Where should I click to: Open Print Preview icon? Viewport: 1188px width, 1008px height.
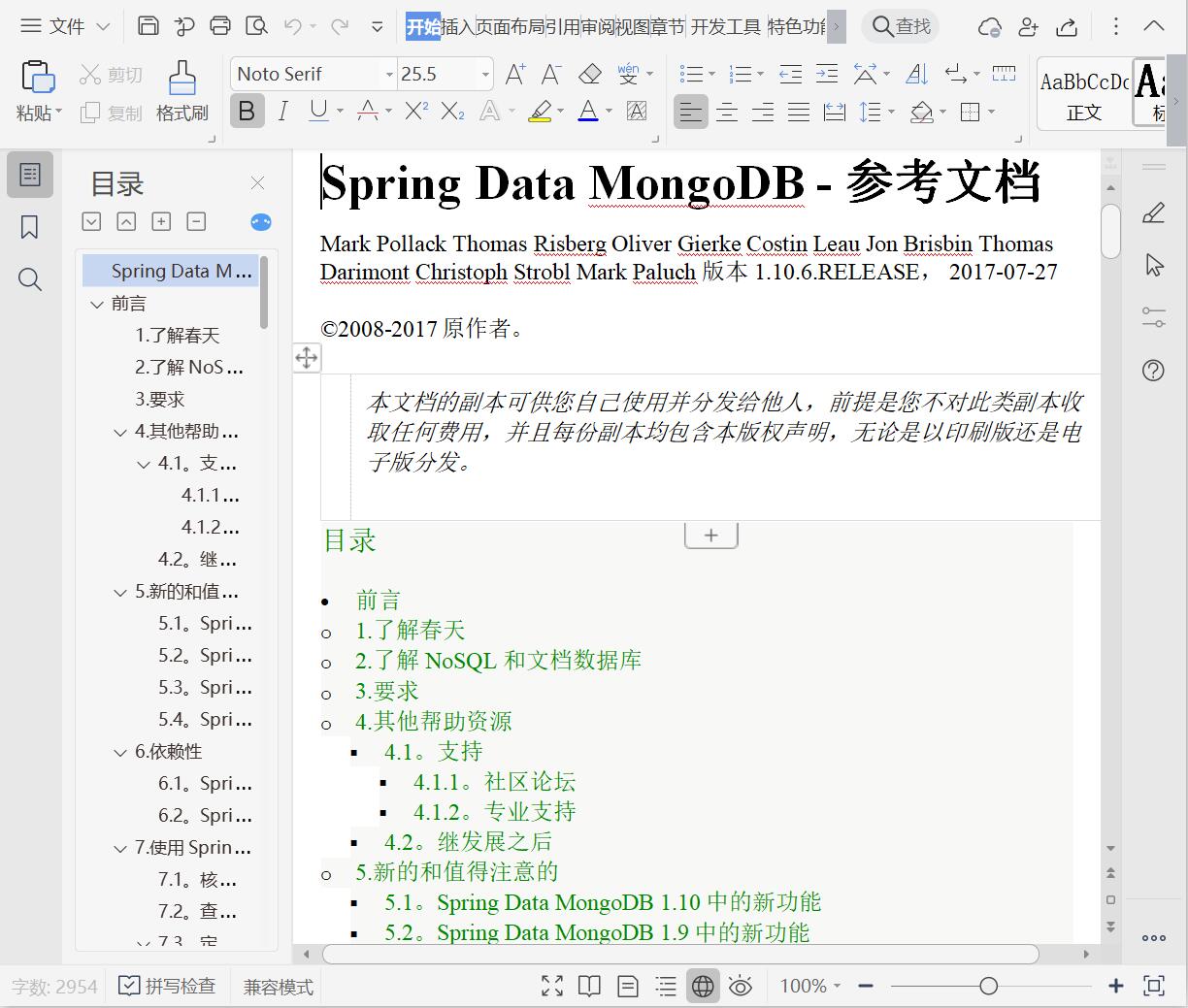click(x=256, y=26)
